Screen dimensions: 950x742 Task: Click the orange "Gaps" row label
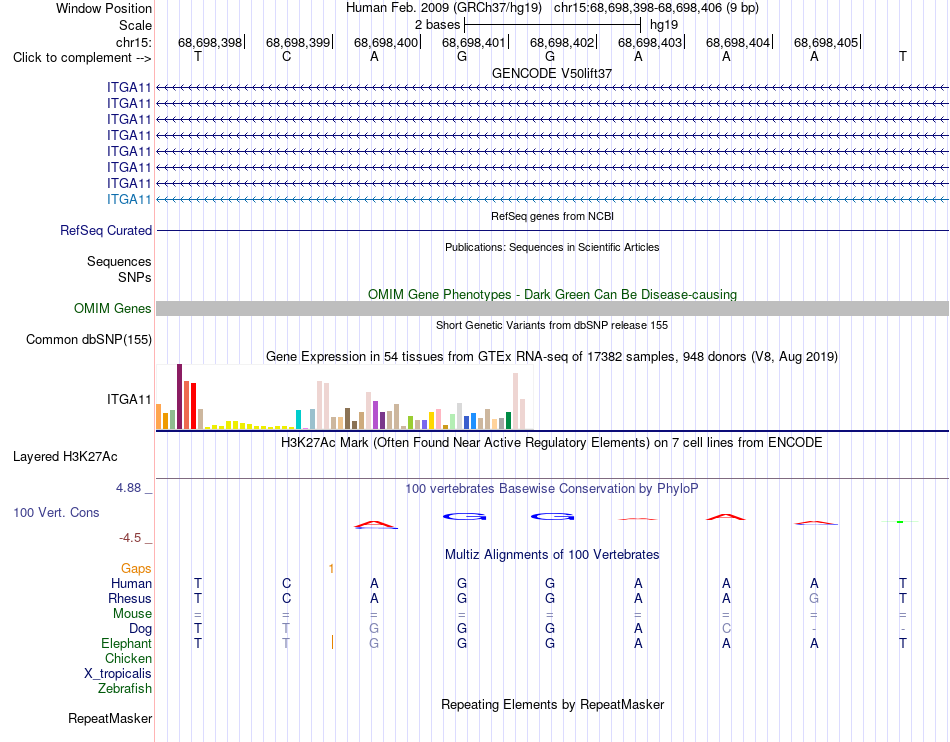click(136, 568)
